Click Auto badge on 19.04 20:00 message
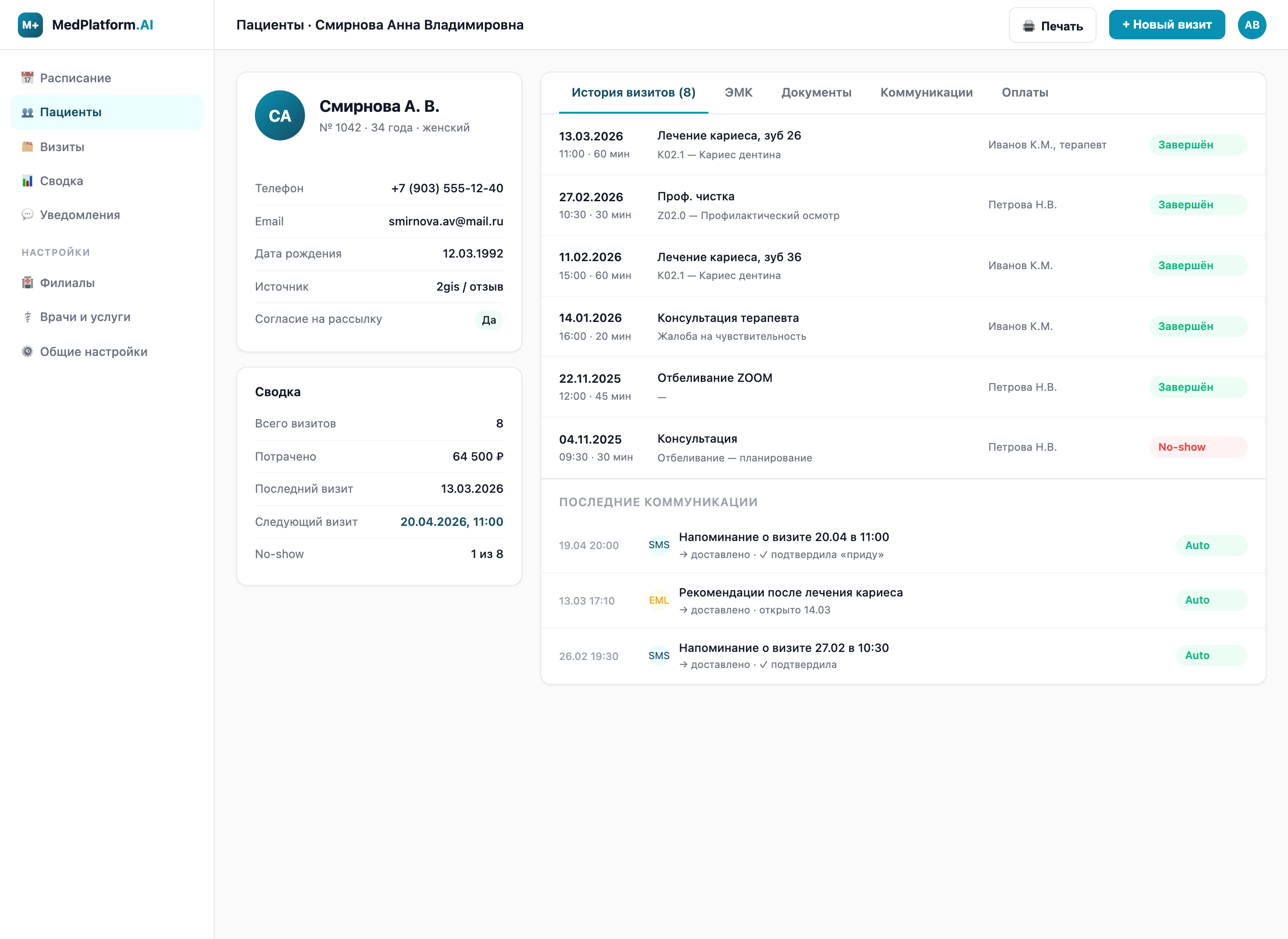 tap(1211, 545)
